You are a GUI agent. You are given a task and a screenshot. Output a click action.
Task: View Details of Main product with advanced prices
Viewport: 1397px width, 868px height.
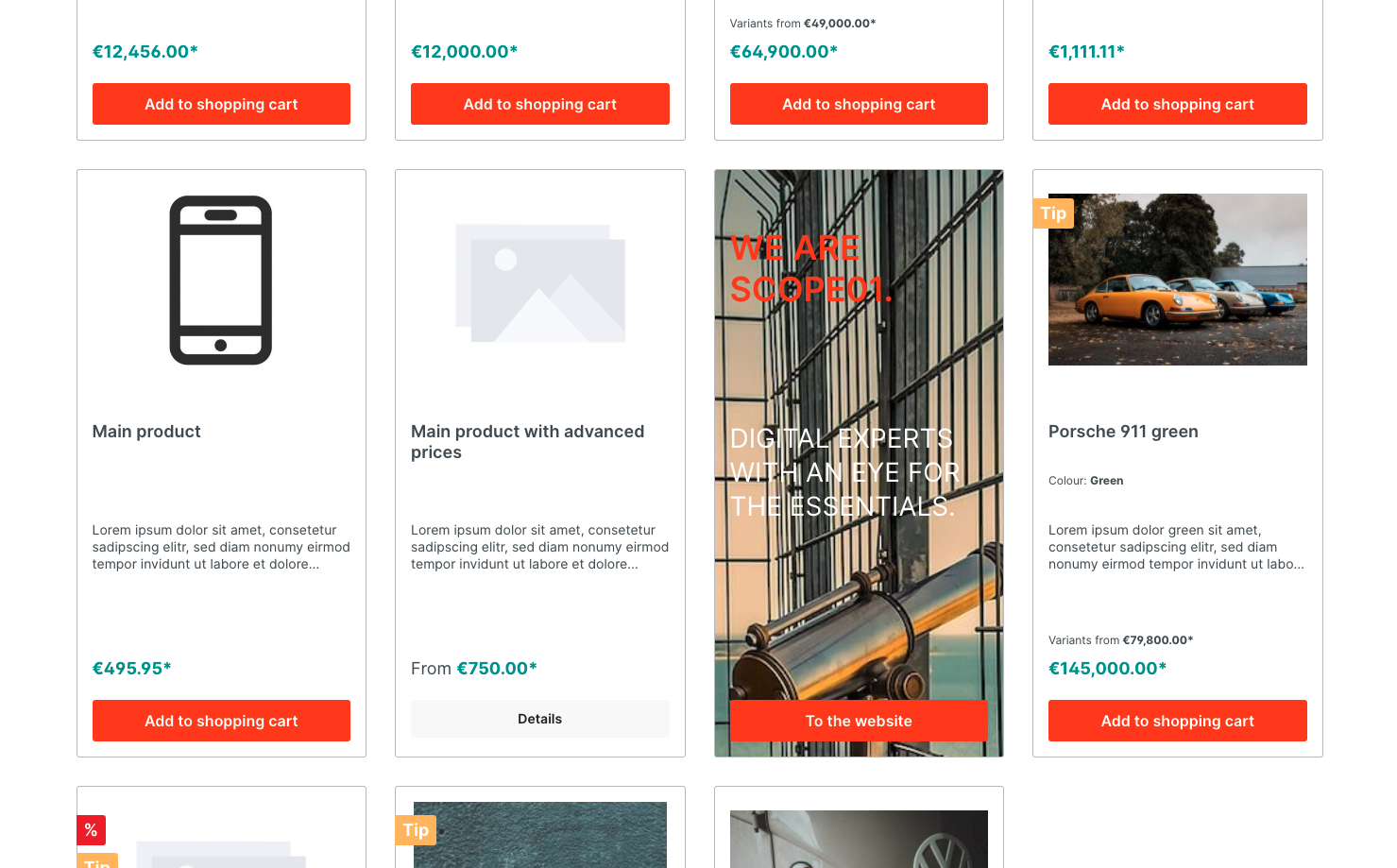[540, 719]
